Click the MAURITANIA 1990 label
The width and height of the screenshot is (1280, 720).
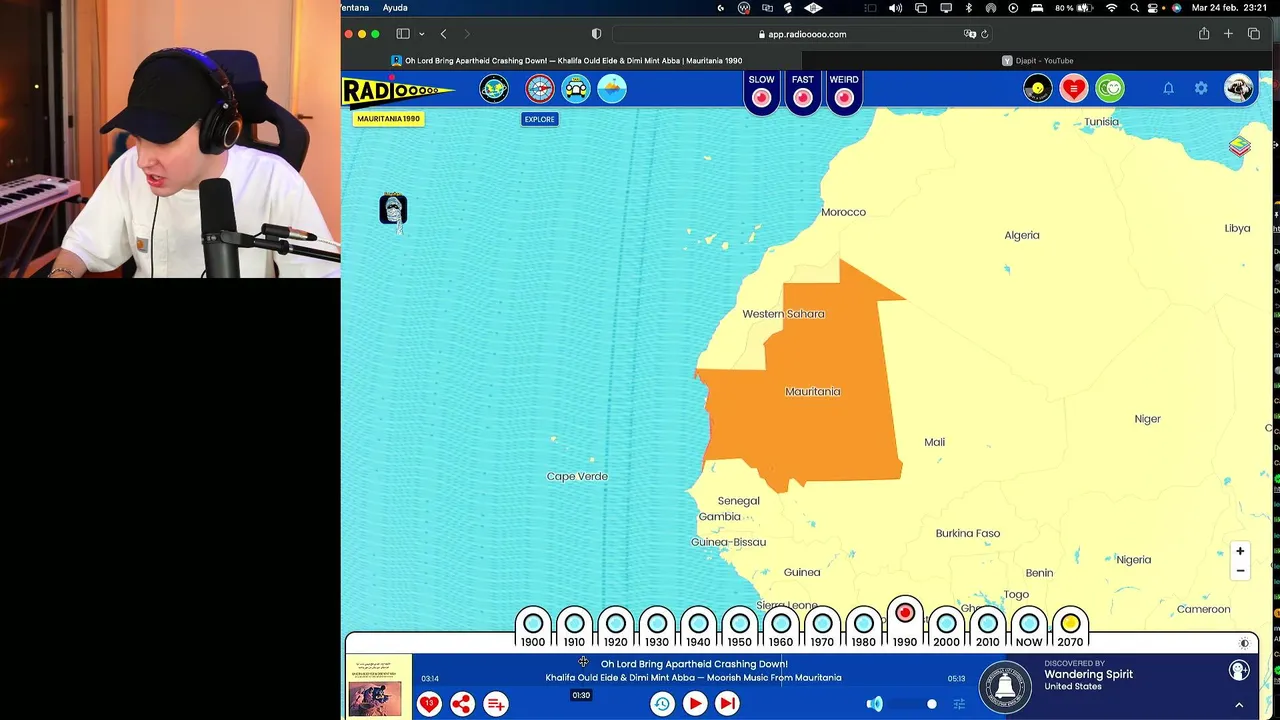pyautogui.click(x=389, y=119)
